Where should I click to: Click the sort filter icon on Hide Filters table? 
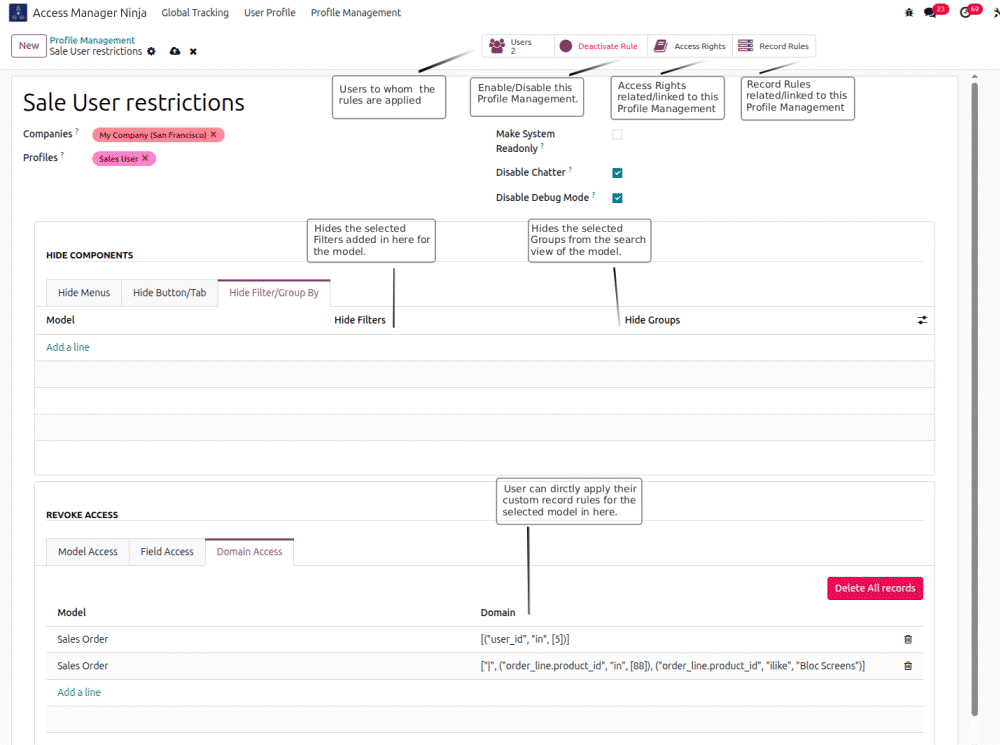point(921,320)
